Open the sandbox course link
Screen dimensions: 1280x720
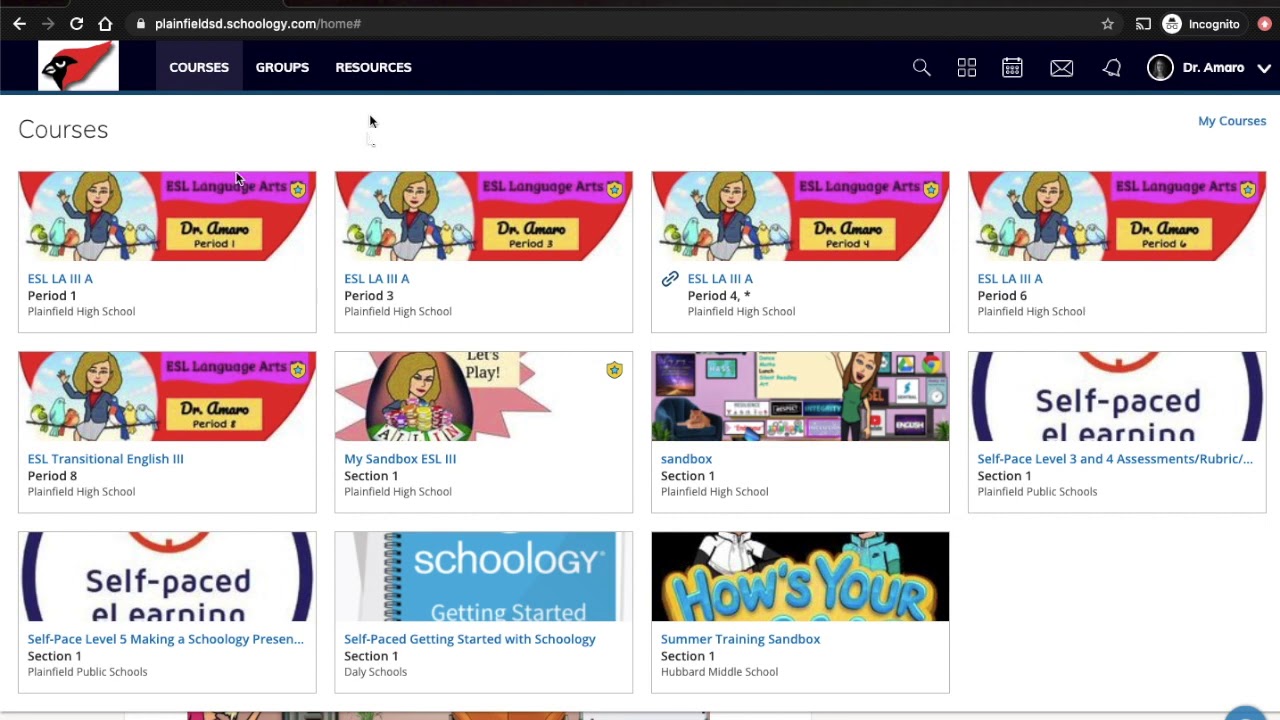686,459
